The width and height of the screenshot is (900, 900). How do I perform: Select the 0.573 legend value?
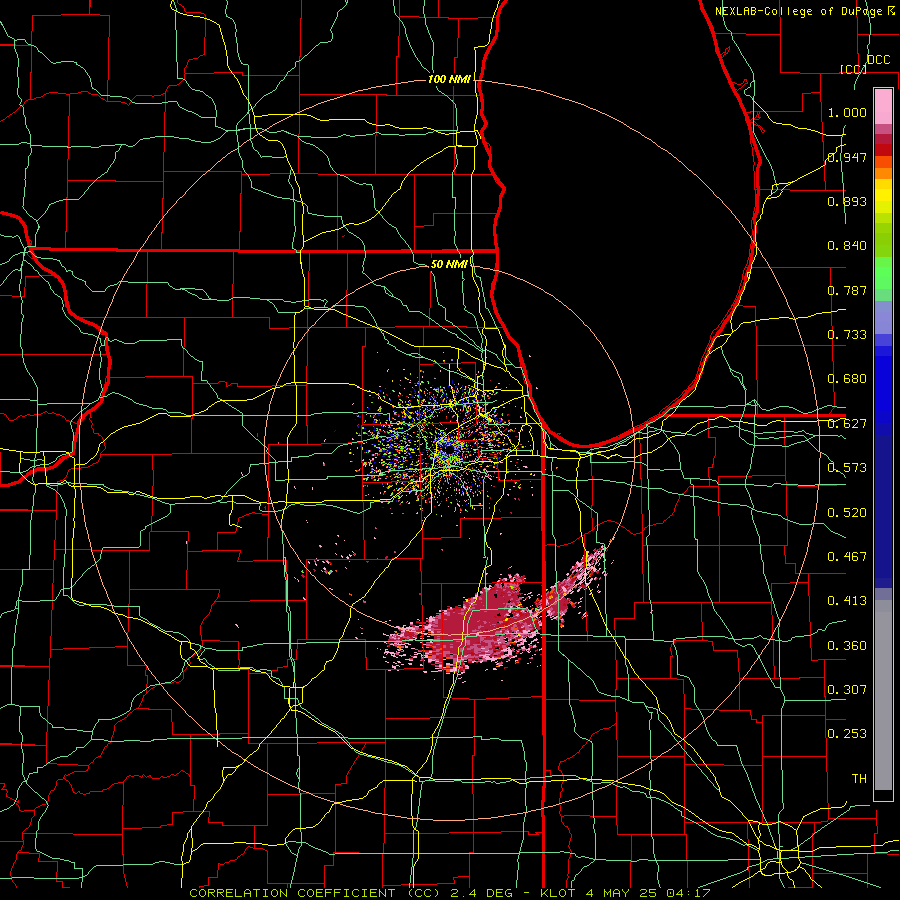(x=847, y=468)
